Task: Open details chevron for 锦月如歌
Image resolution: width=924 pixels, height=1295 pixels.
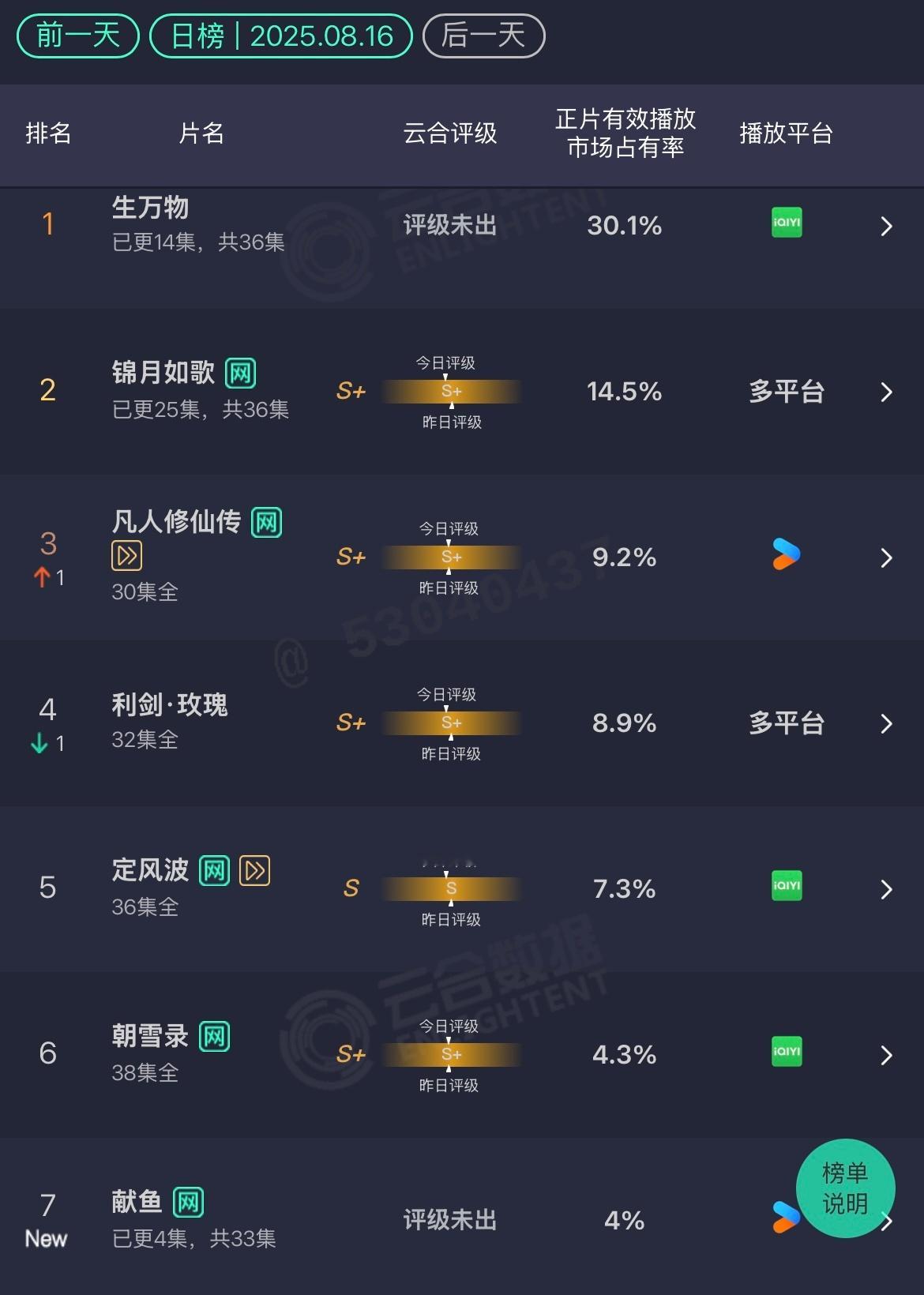Action: point(886,392)
